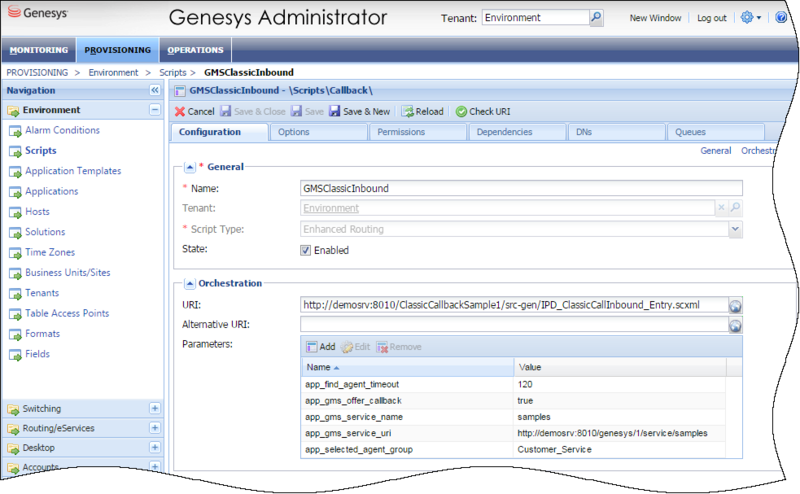Collapse the Navigation panel with double-arrow

pos(155,90)
